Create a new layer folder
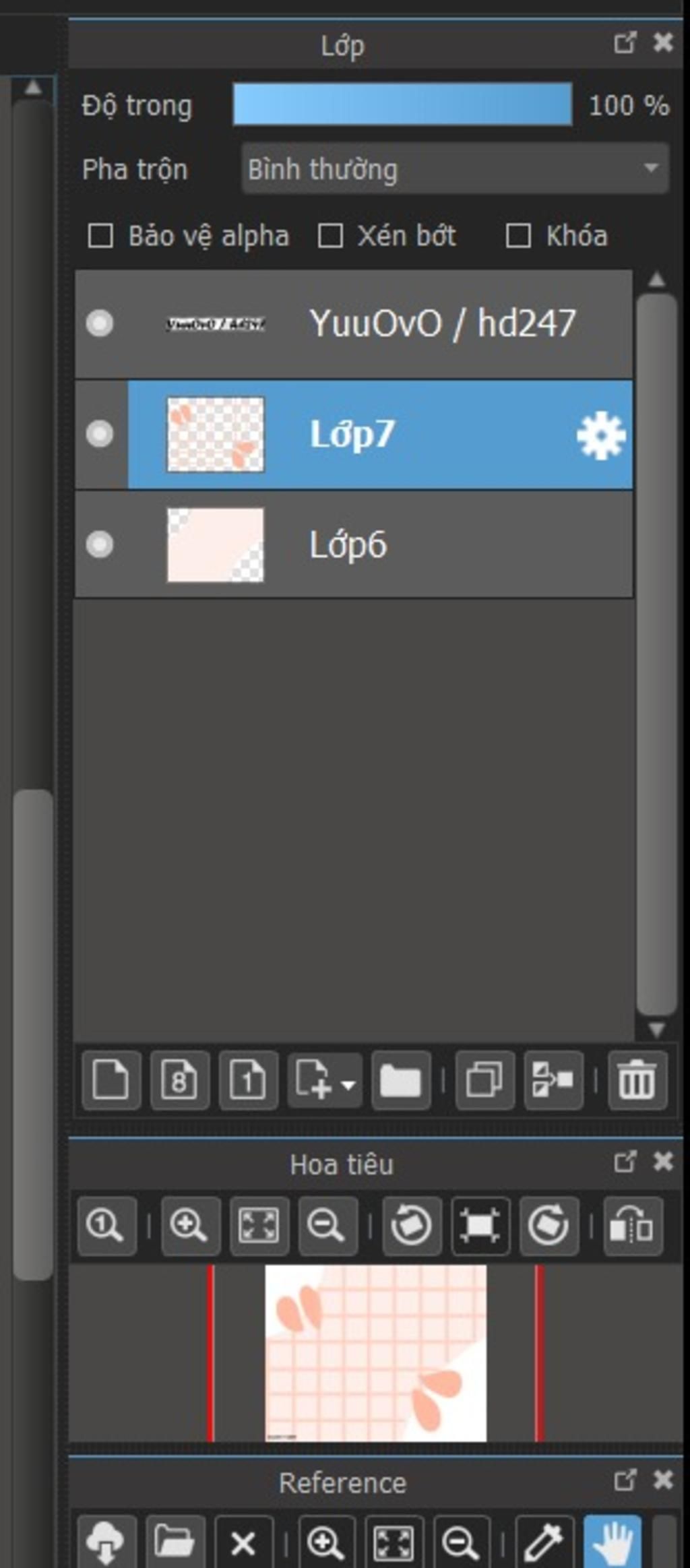Image resolution: width=690 pixels, height=1568 pixels. [401, 1079]
